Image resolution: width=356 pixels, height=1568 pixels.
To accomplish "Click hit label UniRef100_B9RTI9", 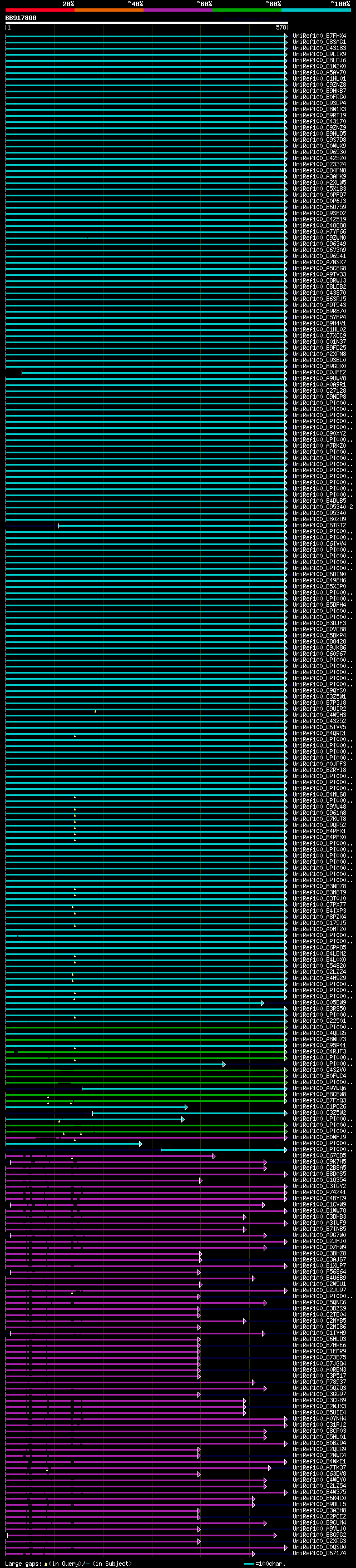I will [319, 115].
